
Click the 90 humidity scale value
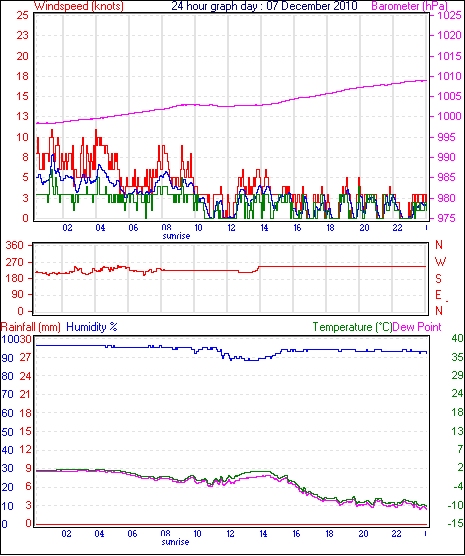point(7,358)
